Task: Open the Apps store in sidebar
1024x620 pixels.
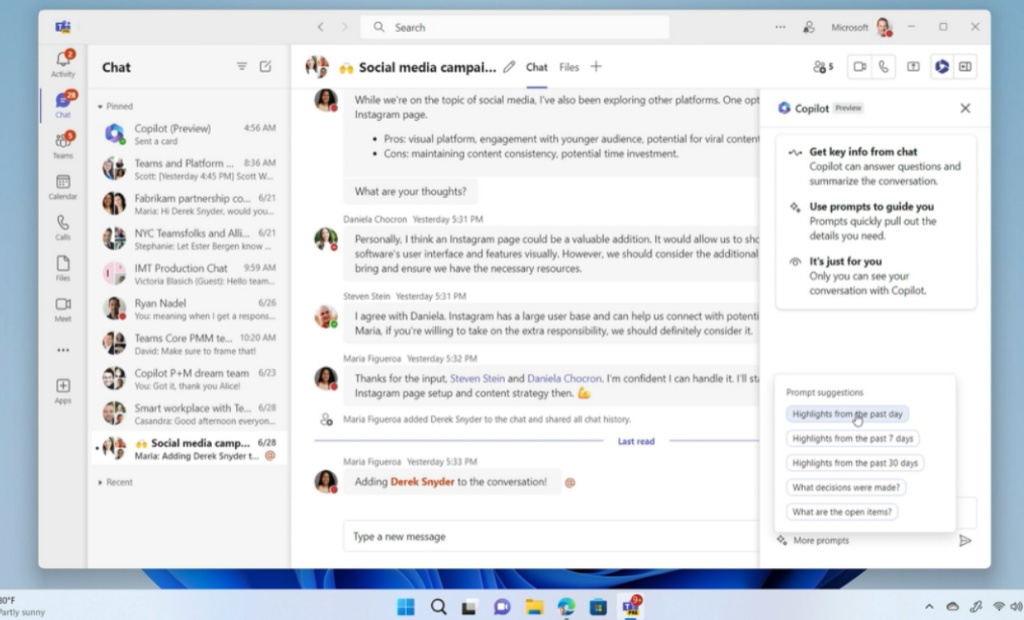Action: tap(63, 391)
